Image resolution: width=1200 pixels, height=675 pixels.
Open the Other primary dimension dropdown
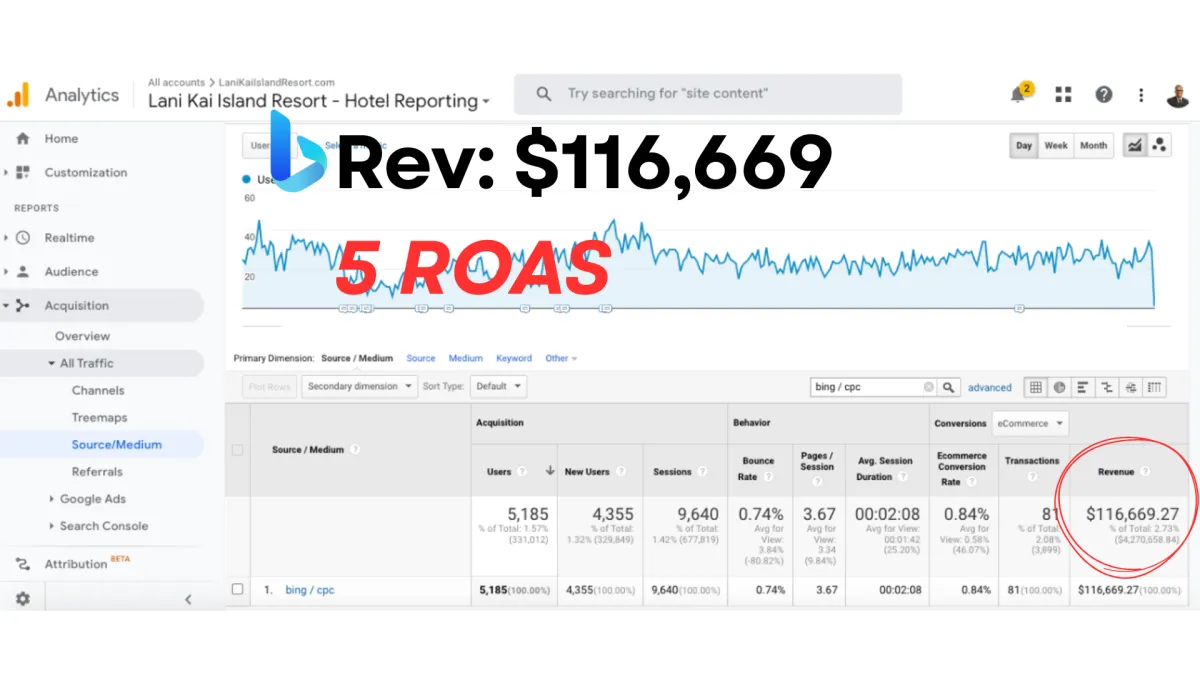(561, 358)
